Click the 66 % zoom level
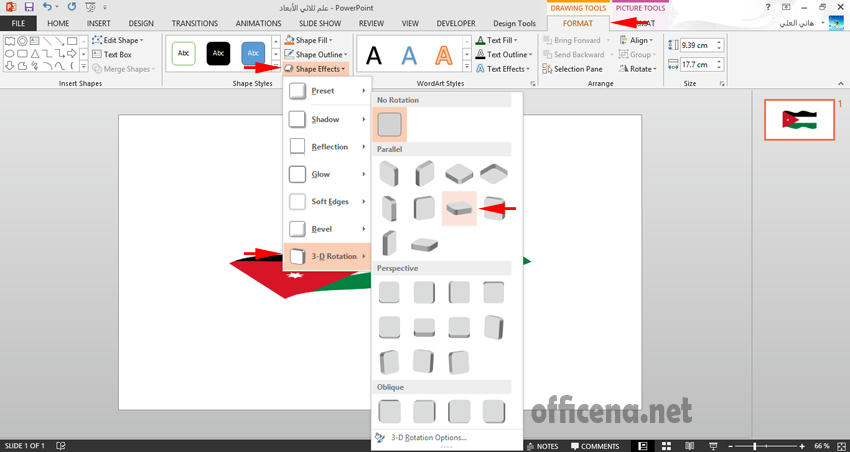850x452 pixels. [x=822, y=446]
